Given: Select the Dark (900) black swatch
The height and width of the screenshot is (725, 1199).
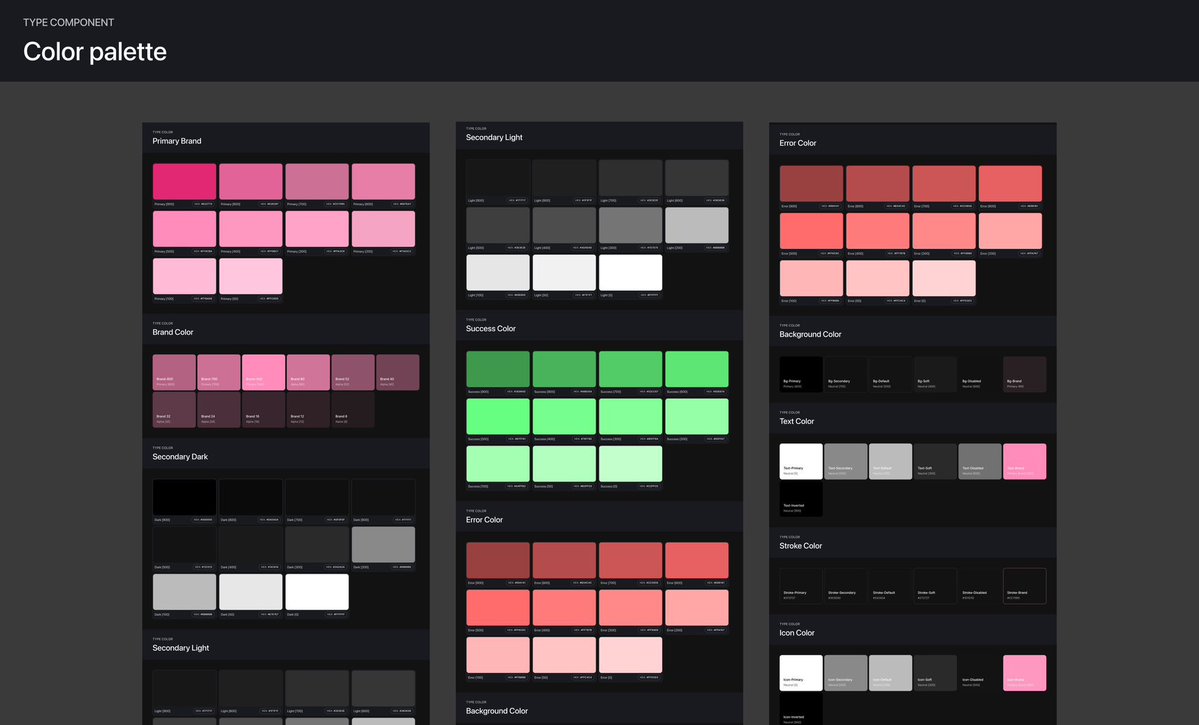Looking at the screenshot, I should click(184, 497).
